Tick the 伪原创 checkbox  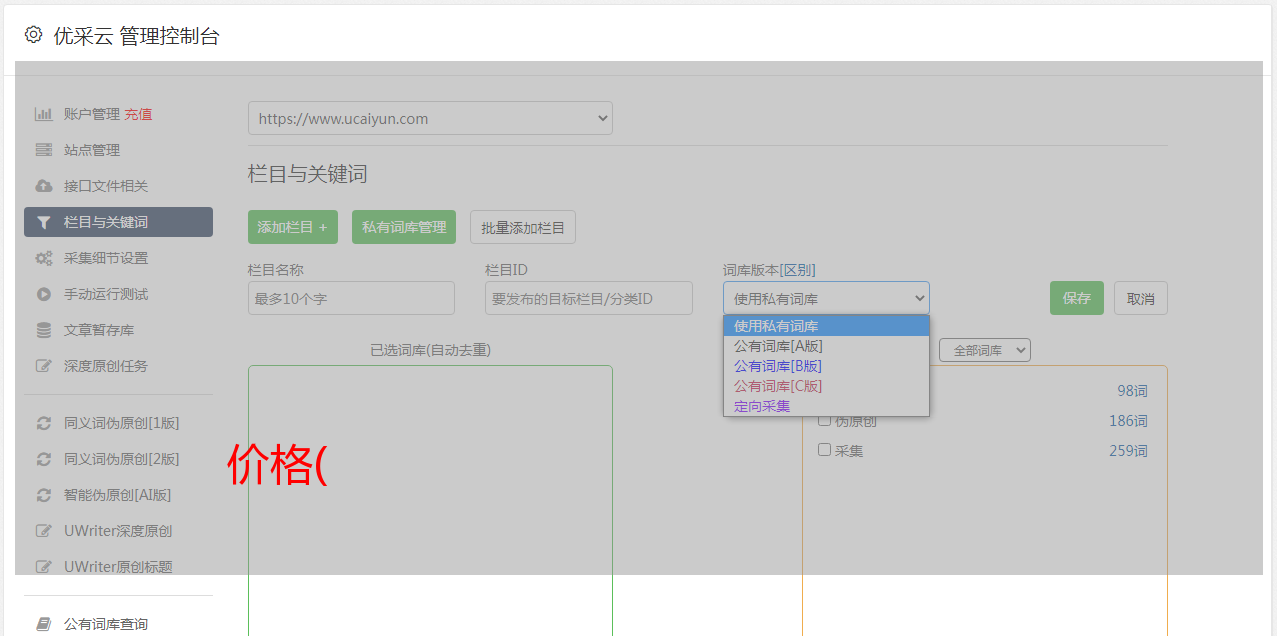click(825, 420)
